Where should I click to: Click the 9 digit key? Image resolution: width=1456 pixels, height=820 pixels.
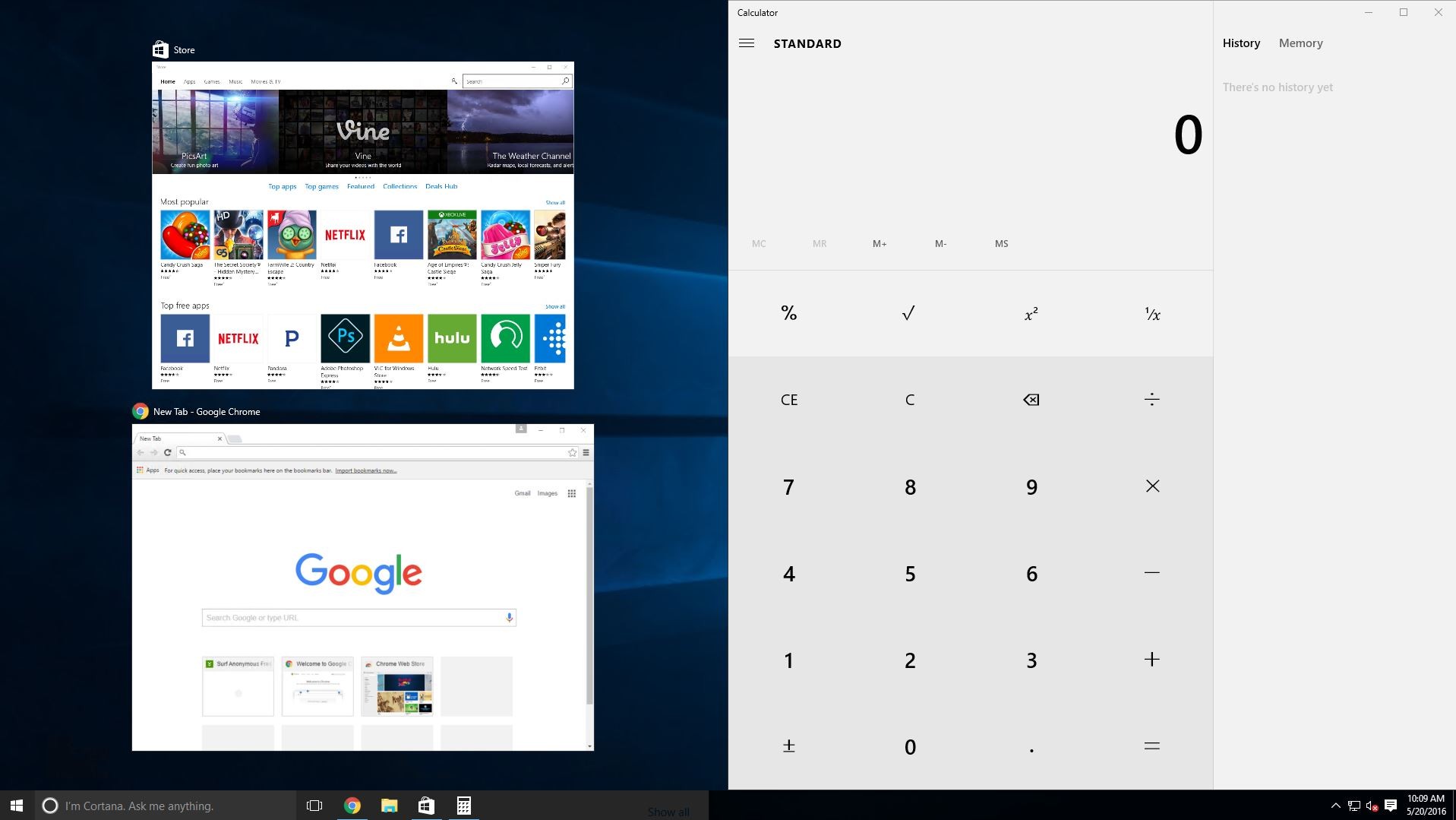1031,486
